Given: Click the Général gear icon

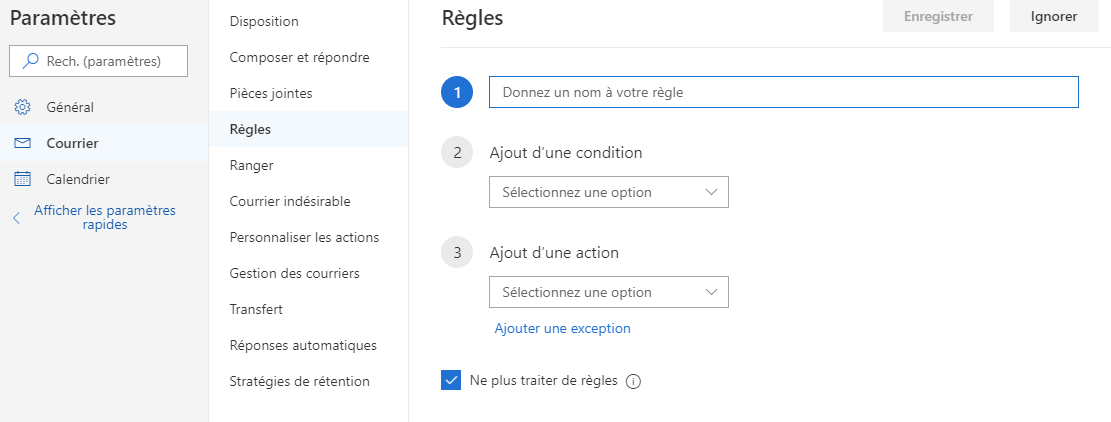Looking at the screenshot, I should 22,107.
